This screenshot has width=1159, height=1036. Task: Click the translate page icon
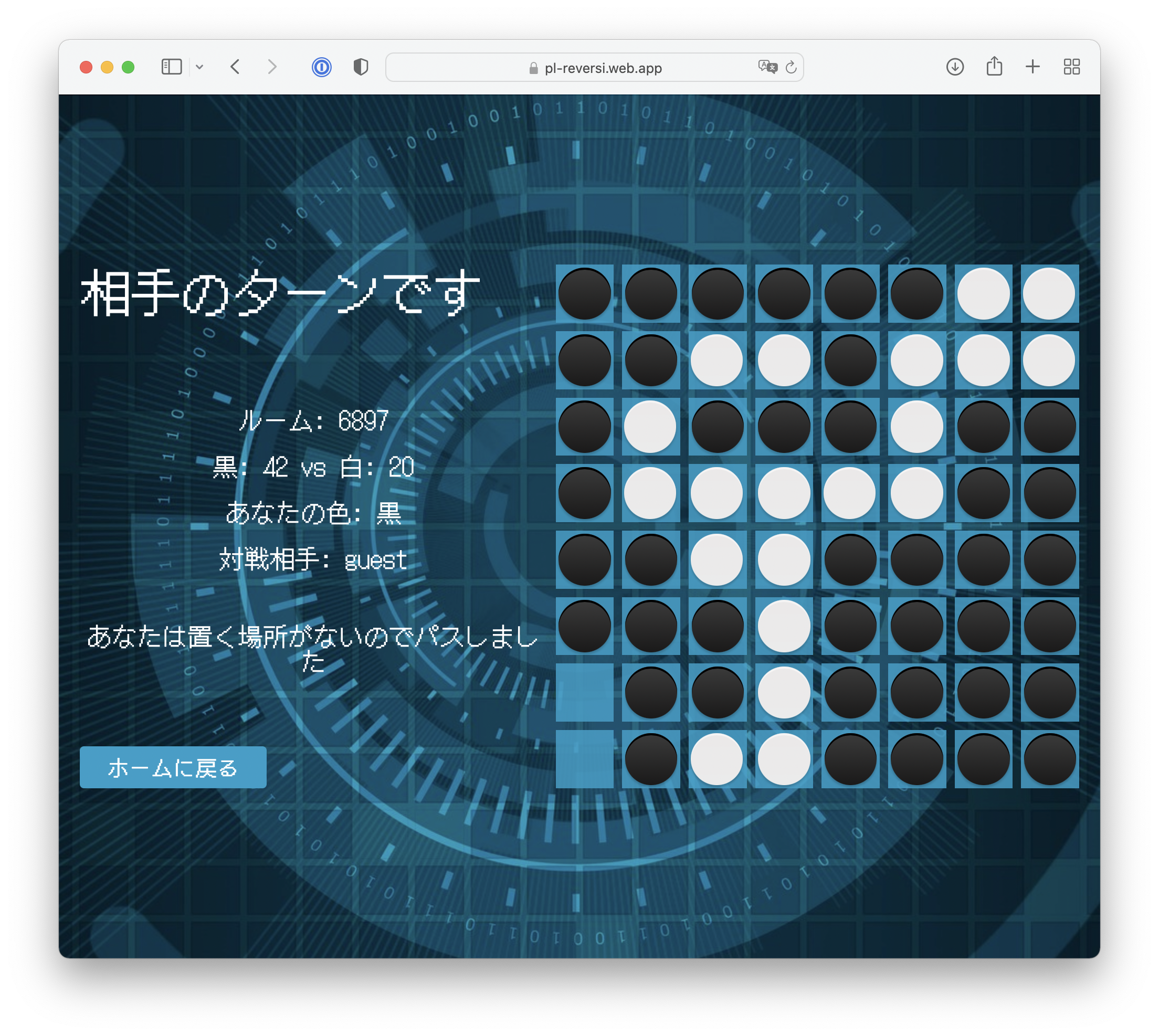tap(767, 67)
